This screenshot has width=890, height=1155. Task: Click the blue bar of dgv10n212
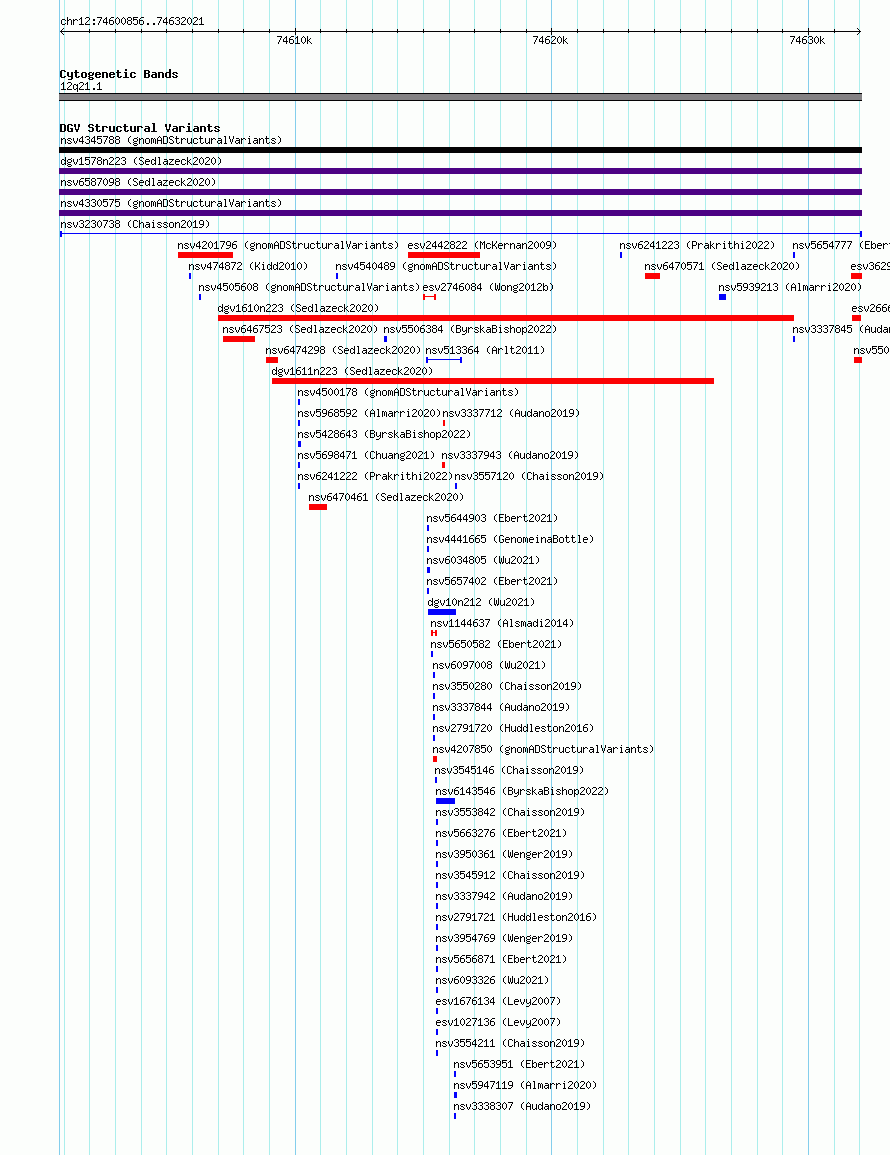click(442, 612)
